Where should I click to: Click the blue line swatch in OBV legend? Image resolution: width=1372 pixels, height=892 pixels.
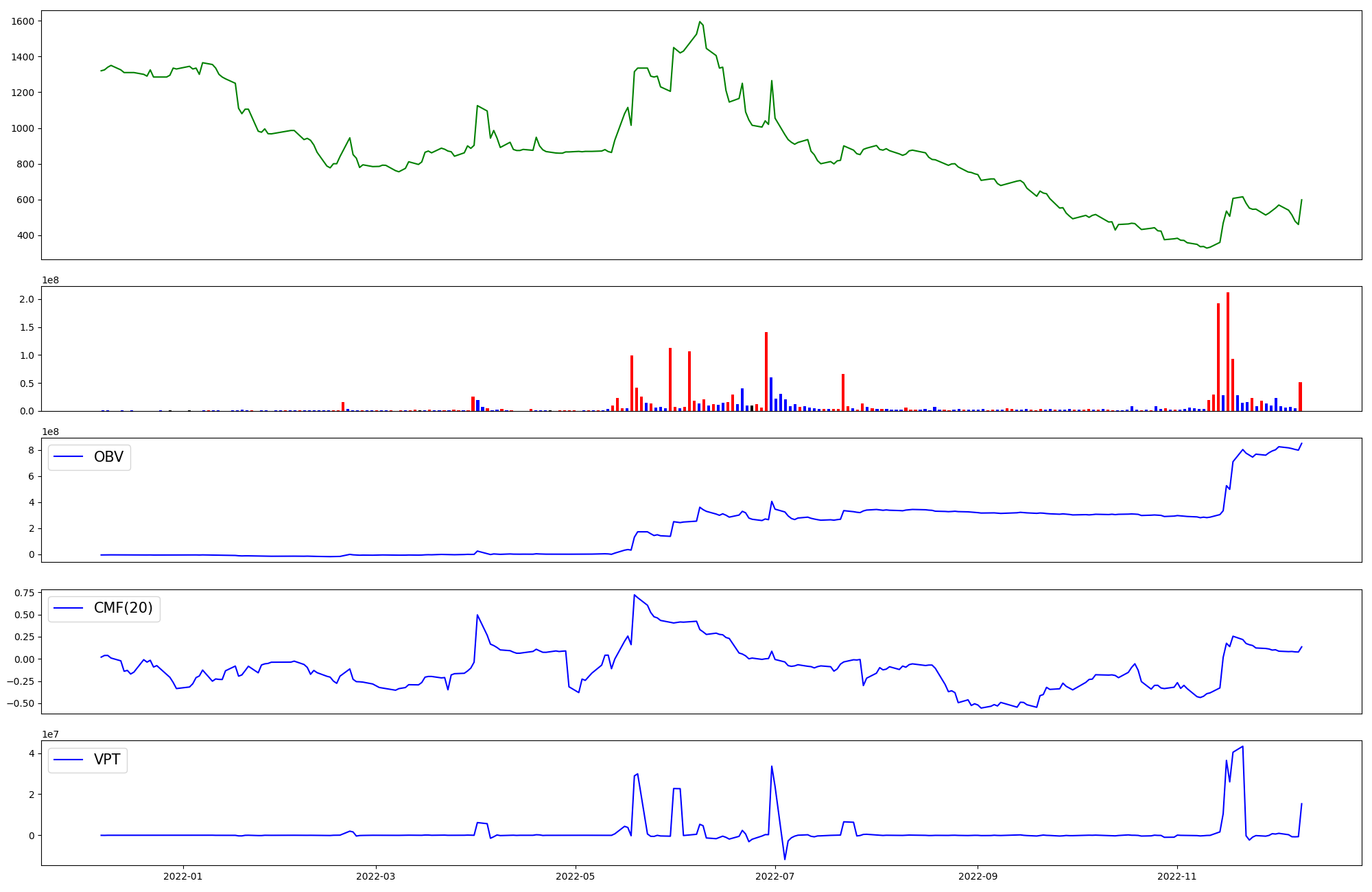tap(69, 457)
